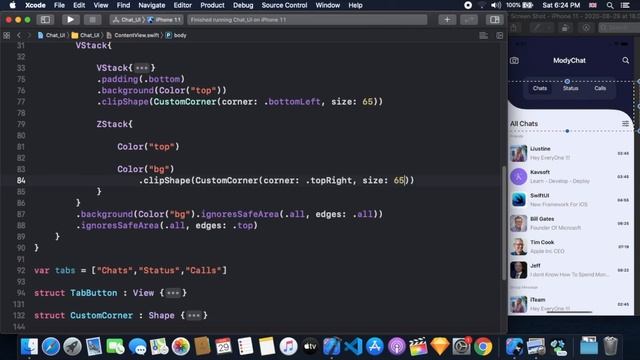The width and height of the screenshot is (640, 360).
Task: Tap camera icon in ModyChat preview
Action: click(514, 61)
